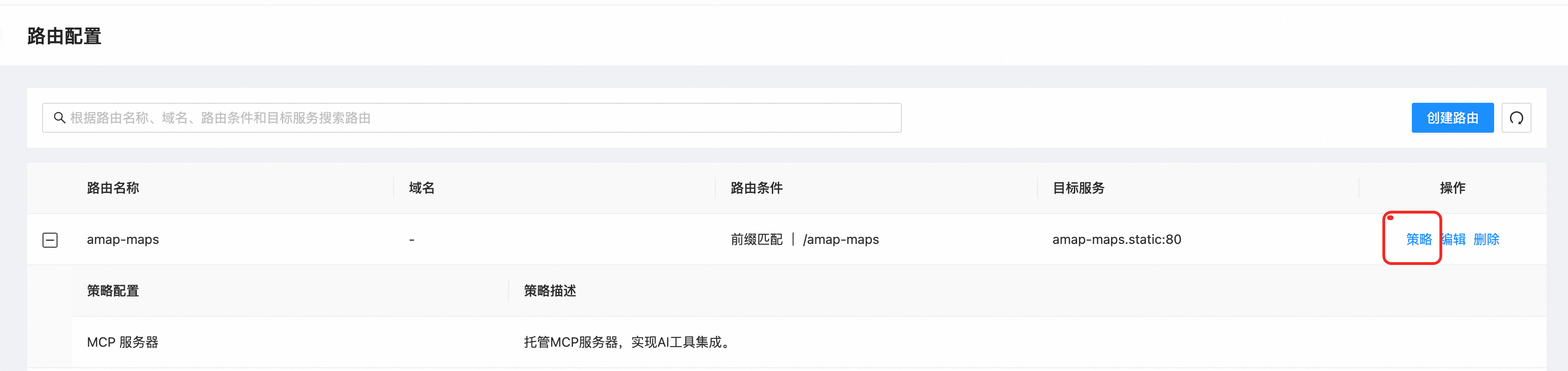
Task: Select the MCP 服务器 policy row
Action: tap(122, 342)
